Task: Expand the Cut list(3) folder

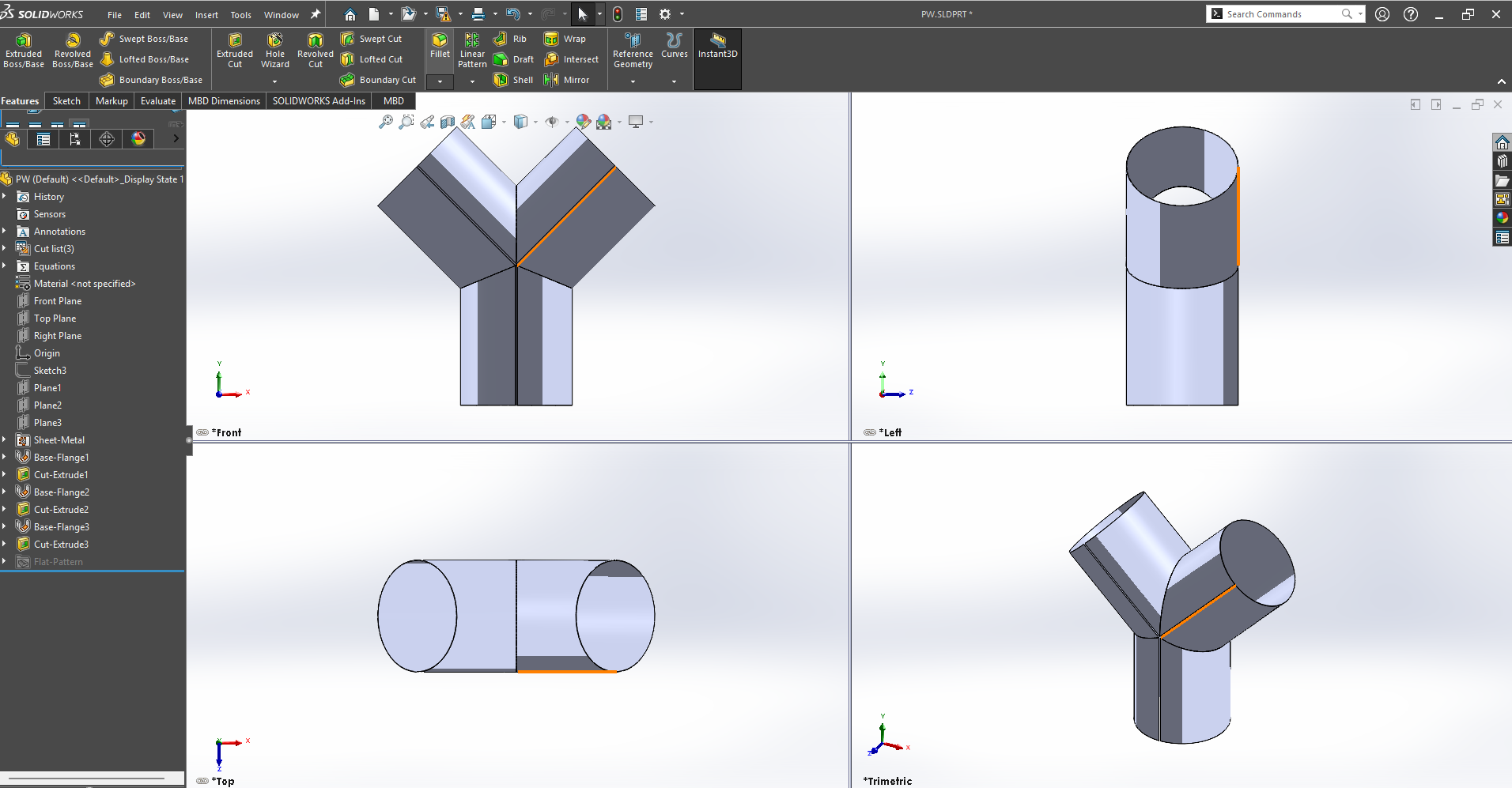Action: [5, 249]
